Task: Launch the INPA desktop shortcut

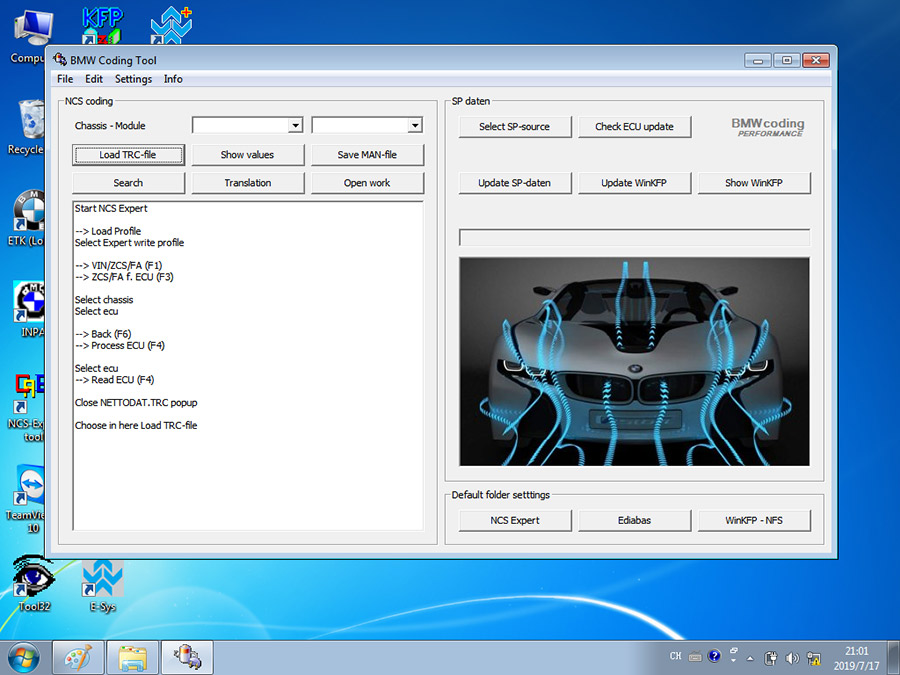Action: [x=29, y=309]
